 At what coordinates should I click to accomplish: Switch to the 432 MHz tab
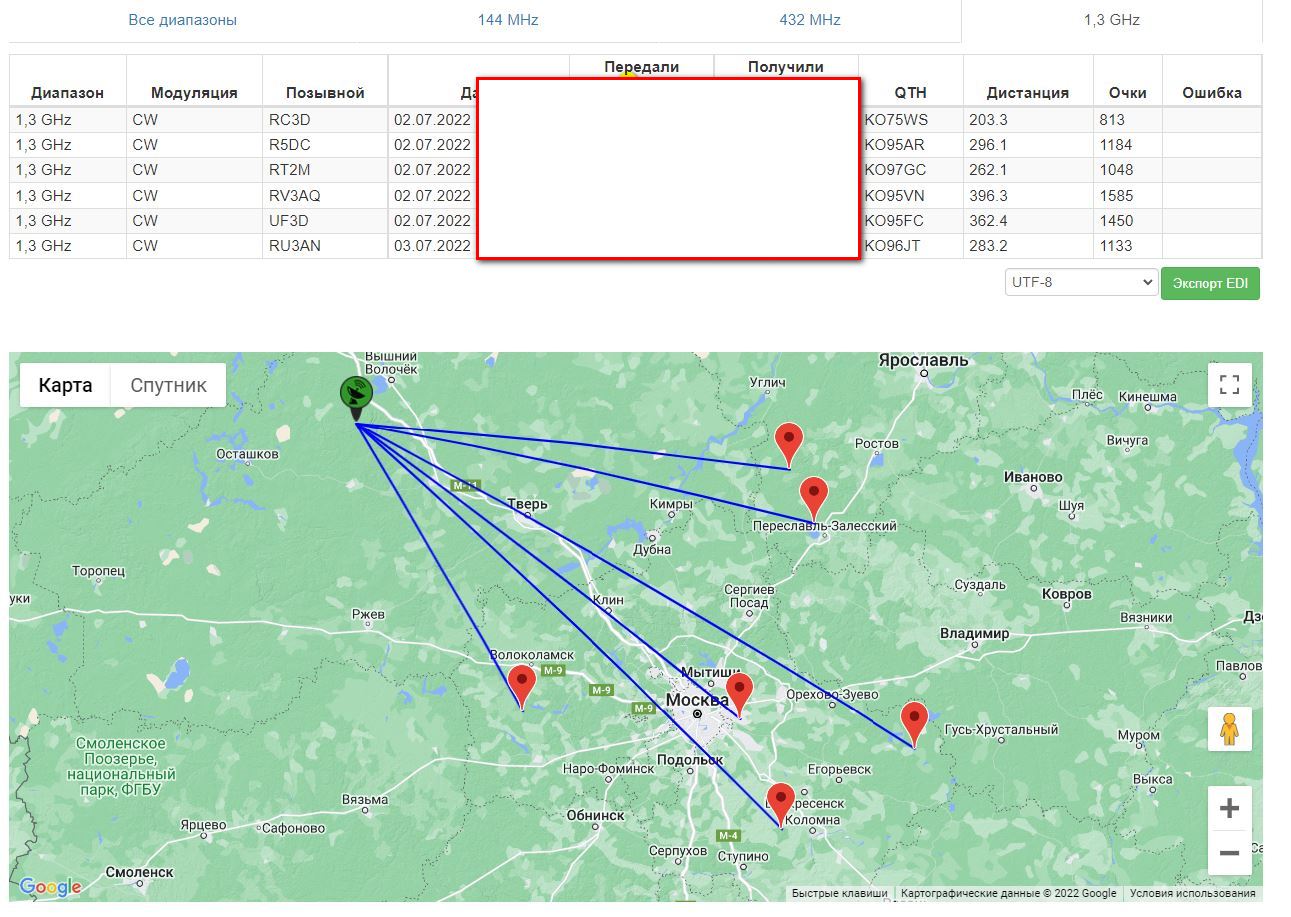coord(810,20)
